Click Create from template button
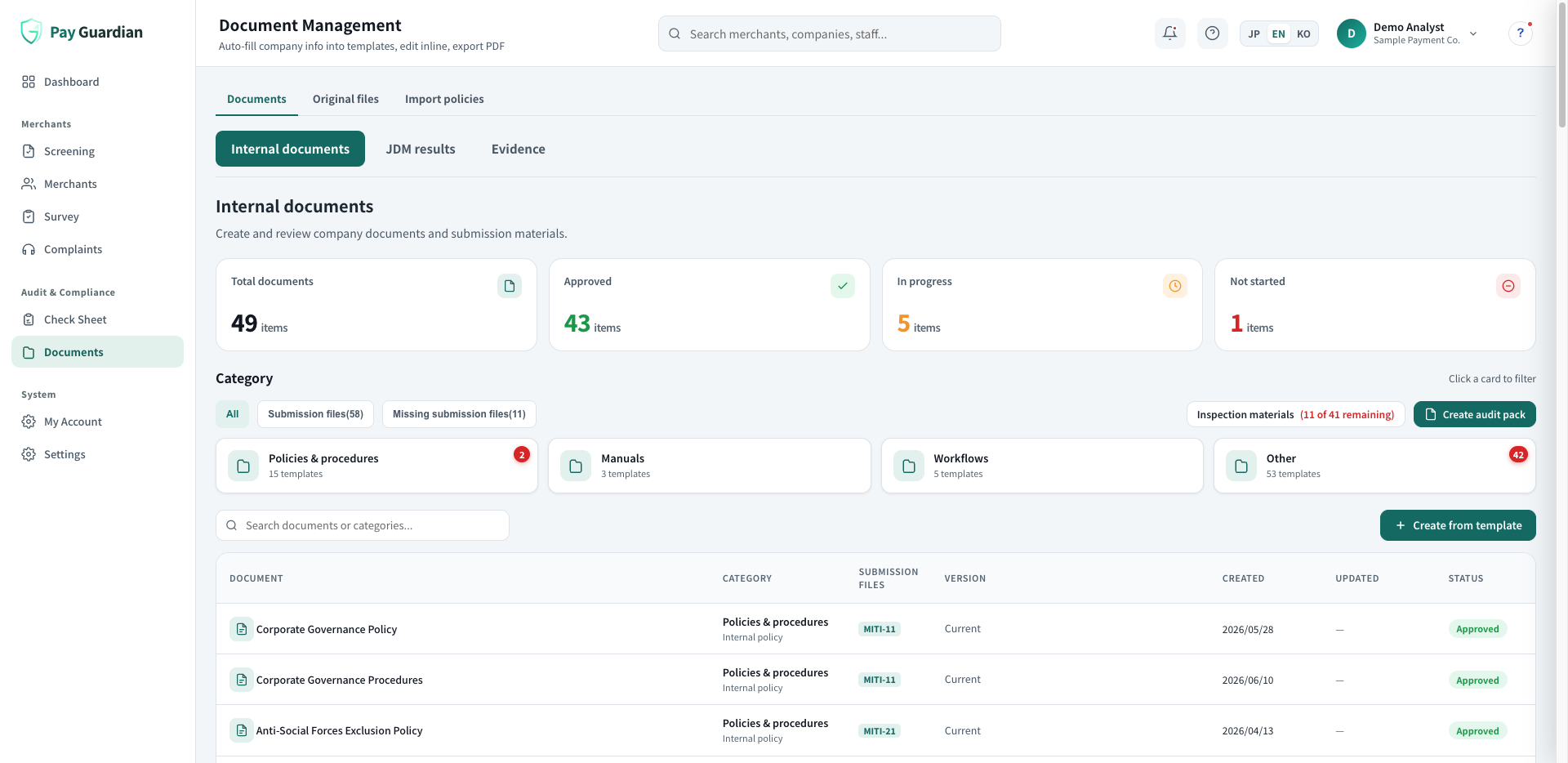The width and height of the screenshot is (1568, 763). (1458, 525)
